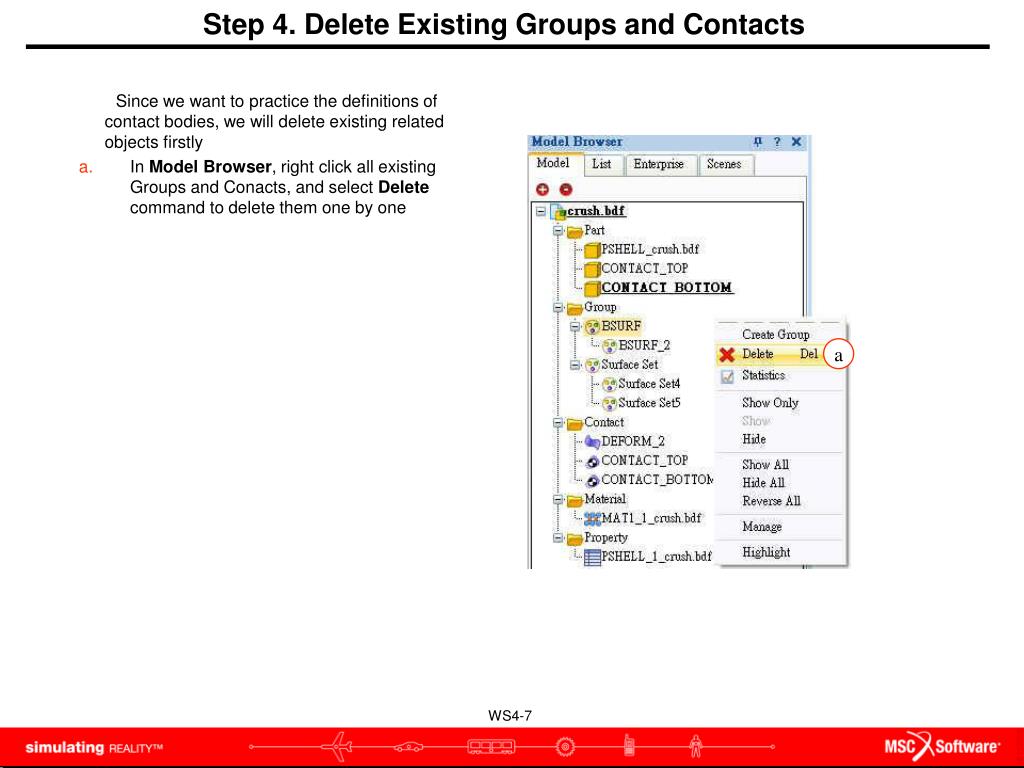Viewport: 1024px width, 768px height.
Task: Click the crush.bdf document icon
Action: [x=558, y=212]
